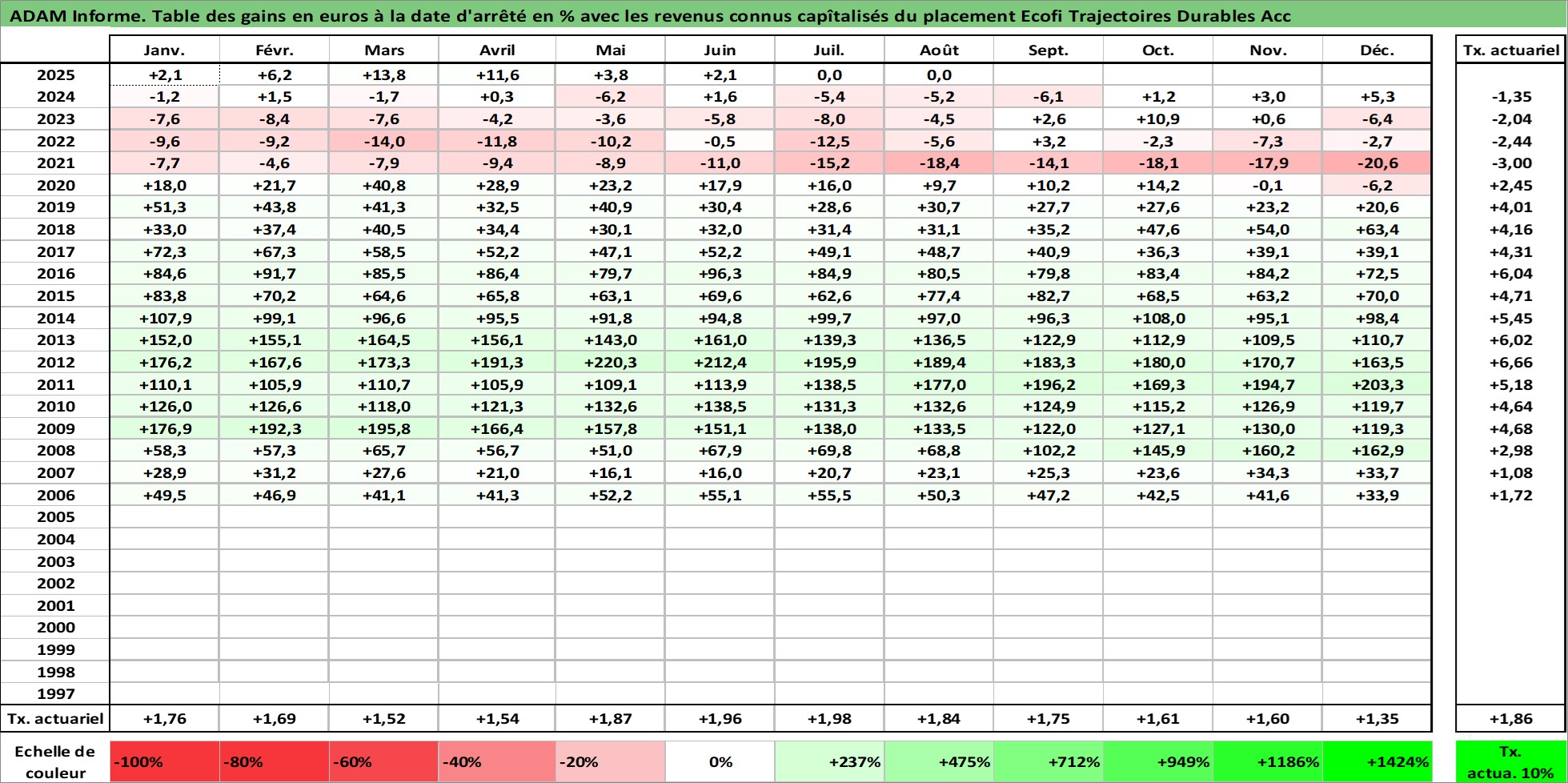Click monthly actuarial rate +1,35 for December

(x=1377, y=718)
